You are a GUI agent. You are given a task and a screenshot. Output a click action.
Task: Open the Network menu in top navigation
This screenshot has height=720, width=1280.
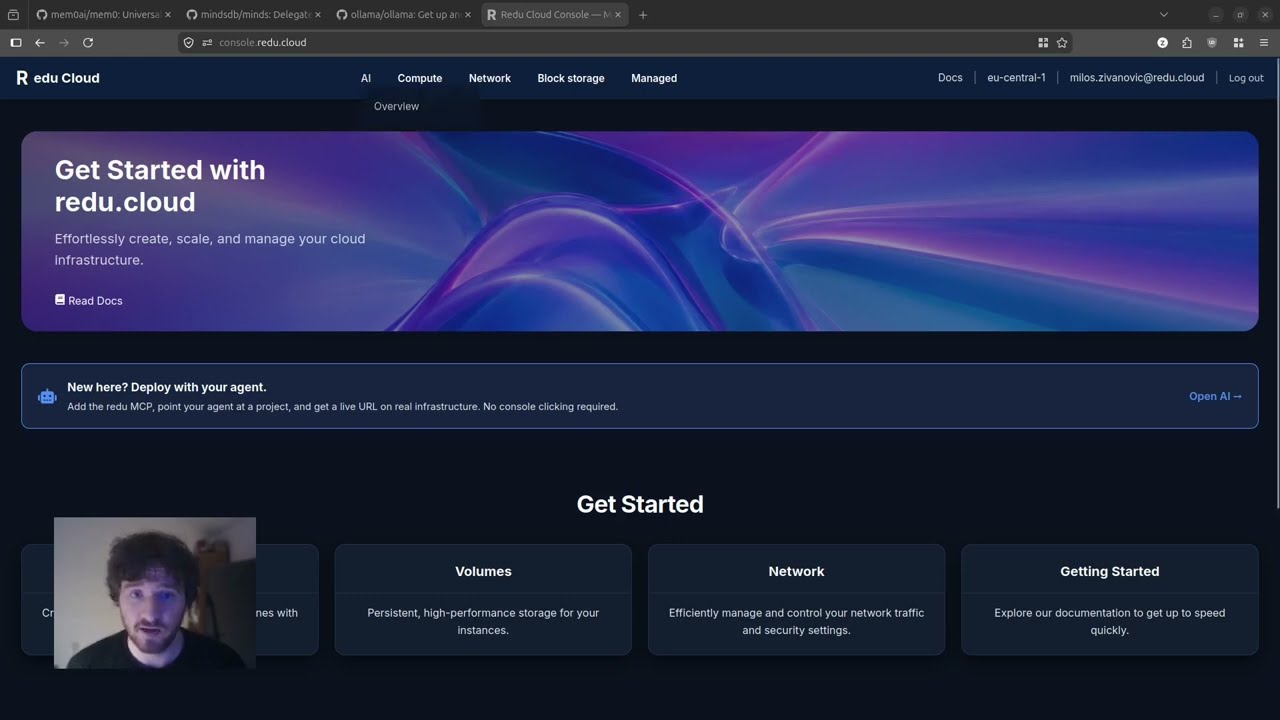(x=490, y=78)
